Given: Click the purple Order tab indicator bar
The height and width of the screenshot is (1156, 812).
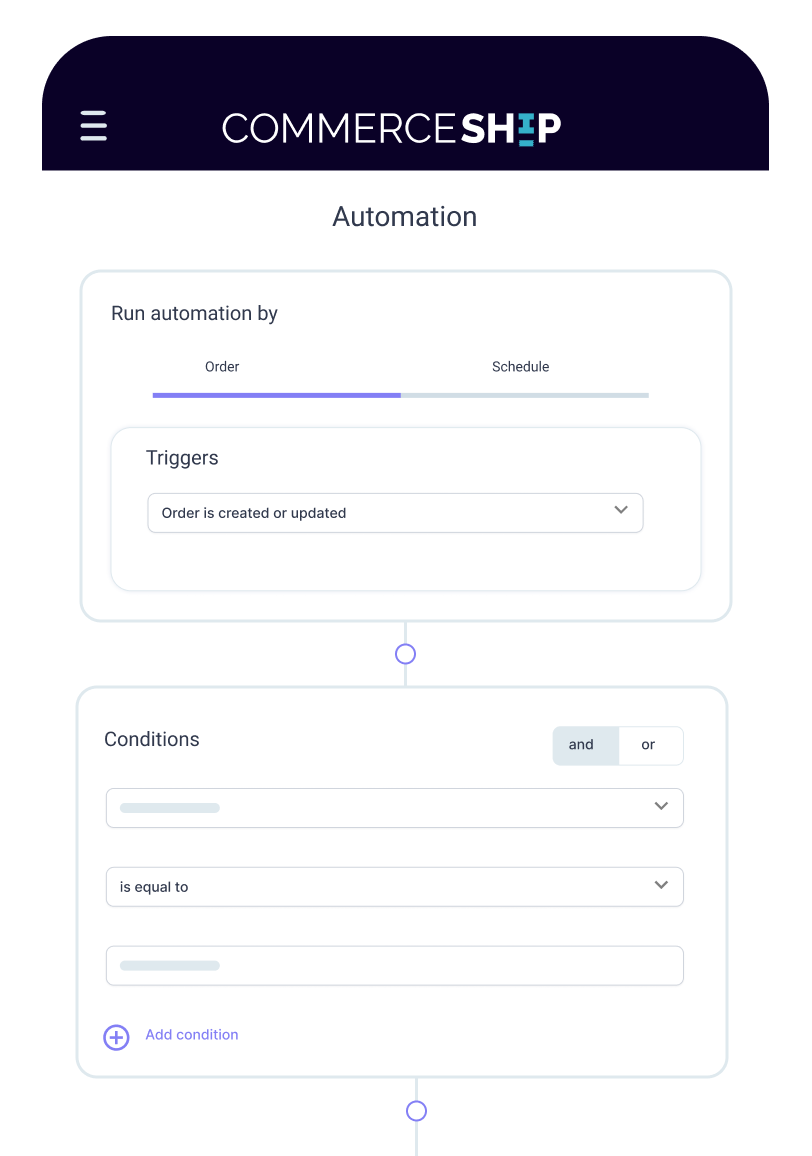Looking at the screenshot, I should pyautogui.click(x=276, y=395).
